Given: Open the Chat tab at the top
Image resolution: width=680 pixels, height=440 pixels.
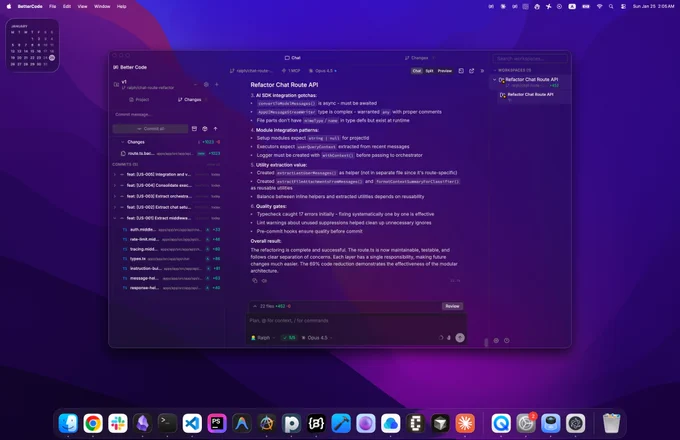Looking at the screenshot, I should coord(293,58).
